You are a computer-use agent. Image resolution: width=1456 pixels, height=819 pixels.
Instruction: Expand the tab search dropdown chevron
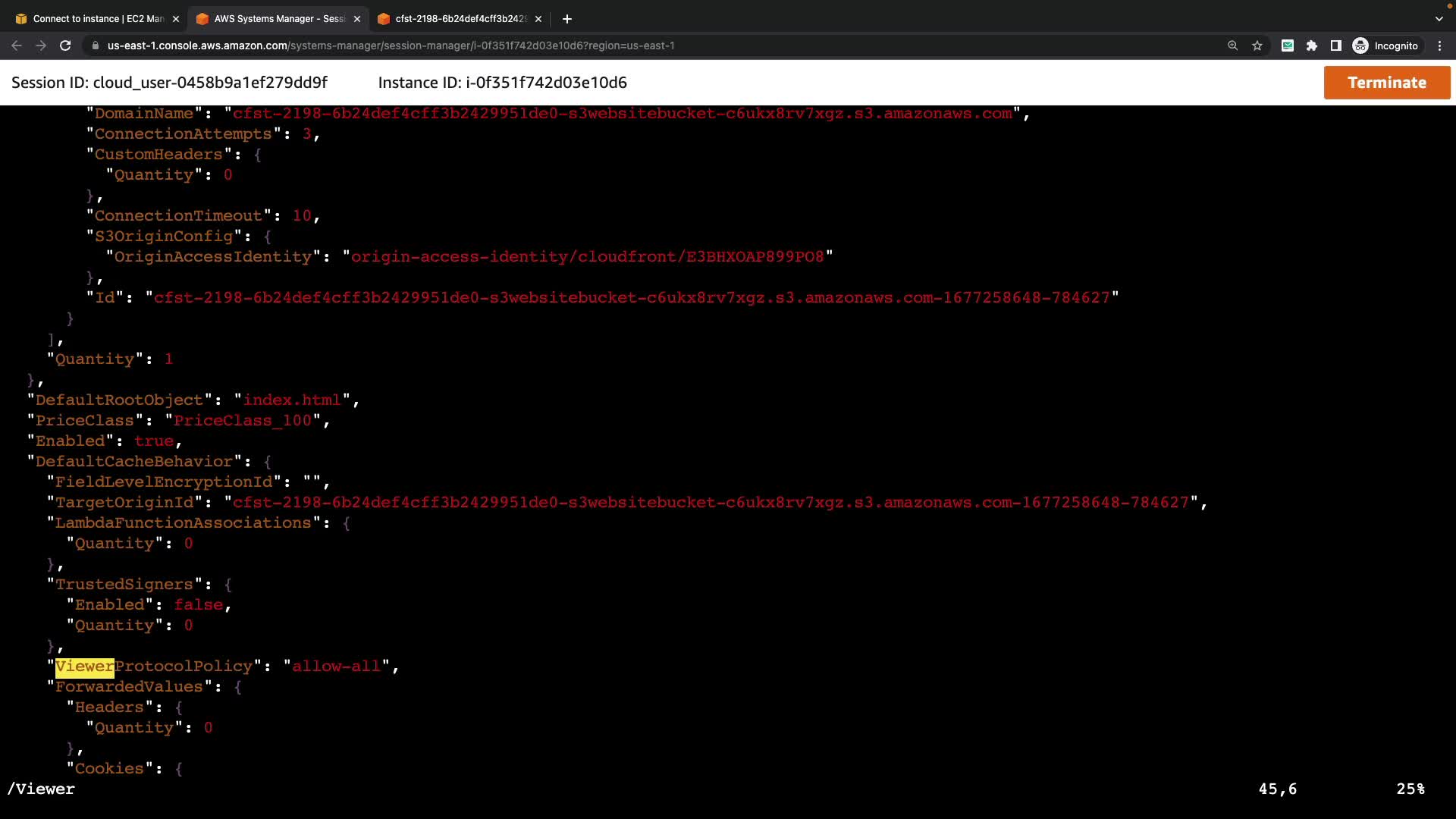tap(1439, 19)
